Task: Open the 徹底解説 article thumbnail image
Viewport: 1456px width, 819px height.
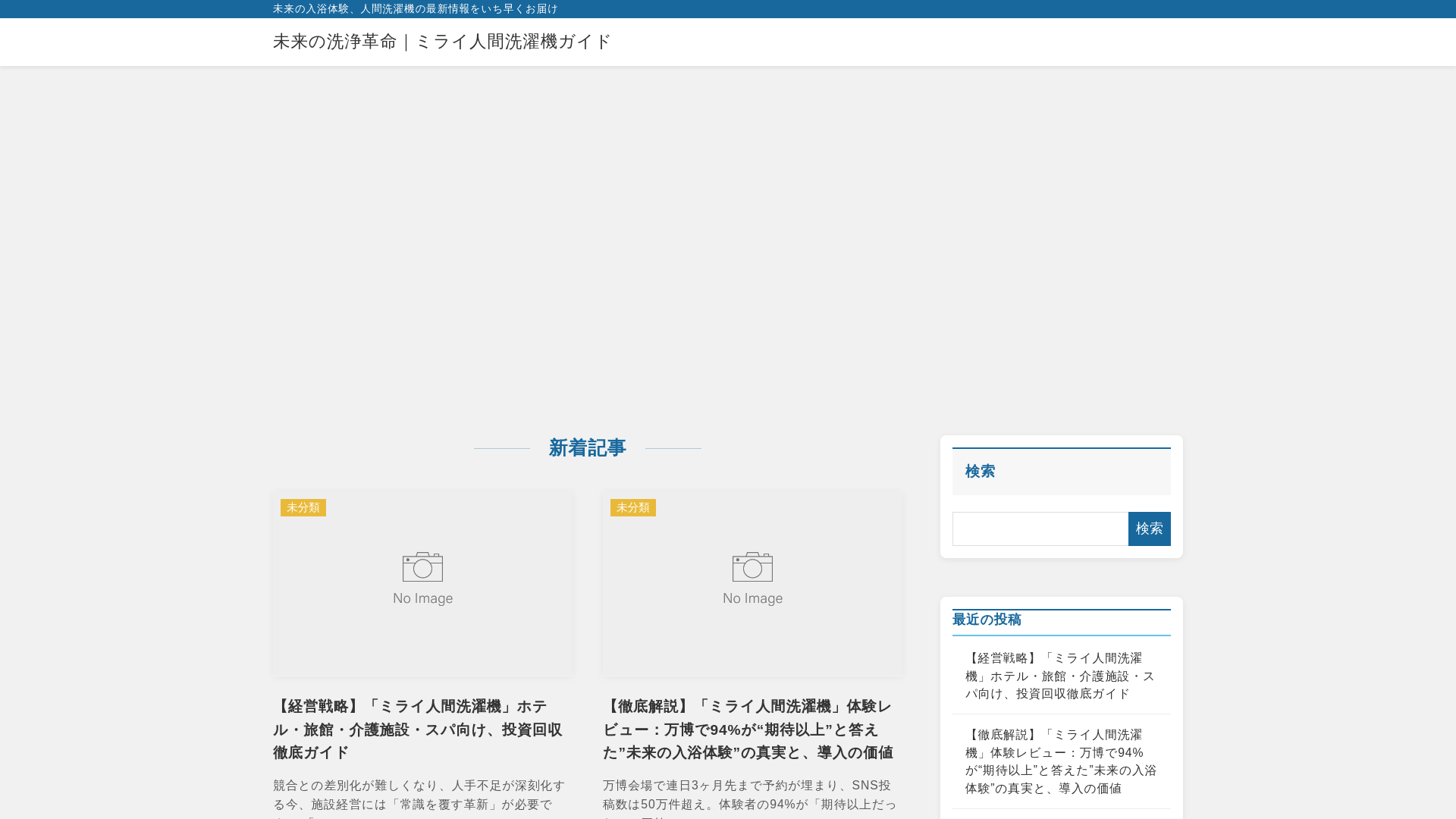Action: click(x=752, y=583)
